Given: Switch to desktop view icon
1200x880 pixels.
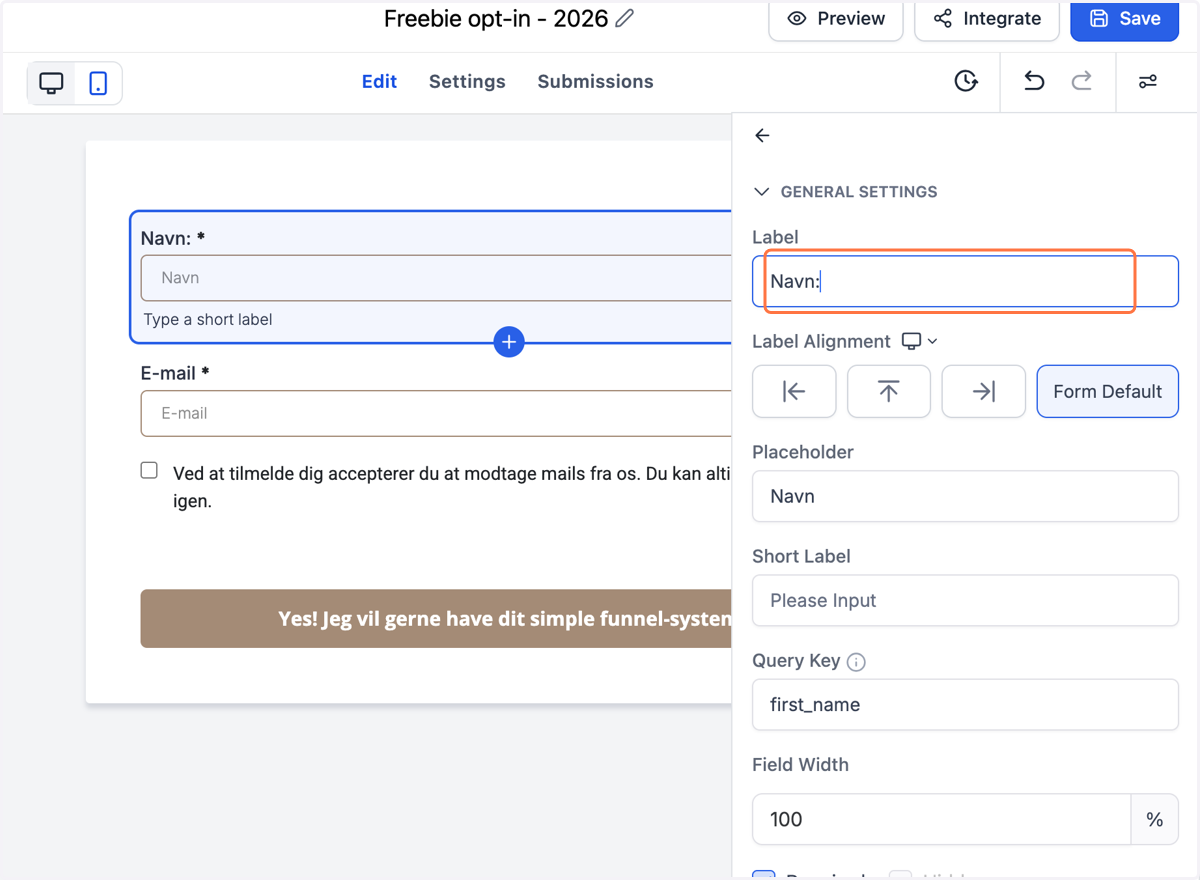Looking at the screenshot, I should tap(52, 83).
